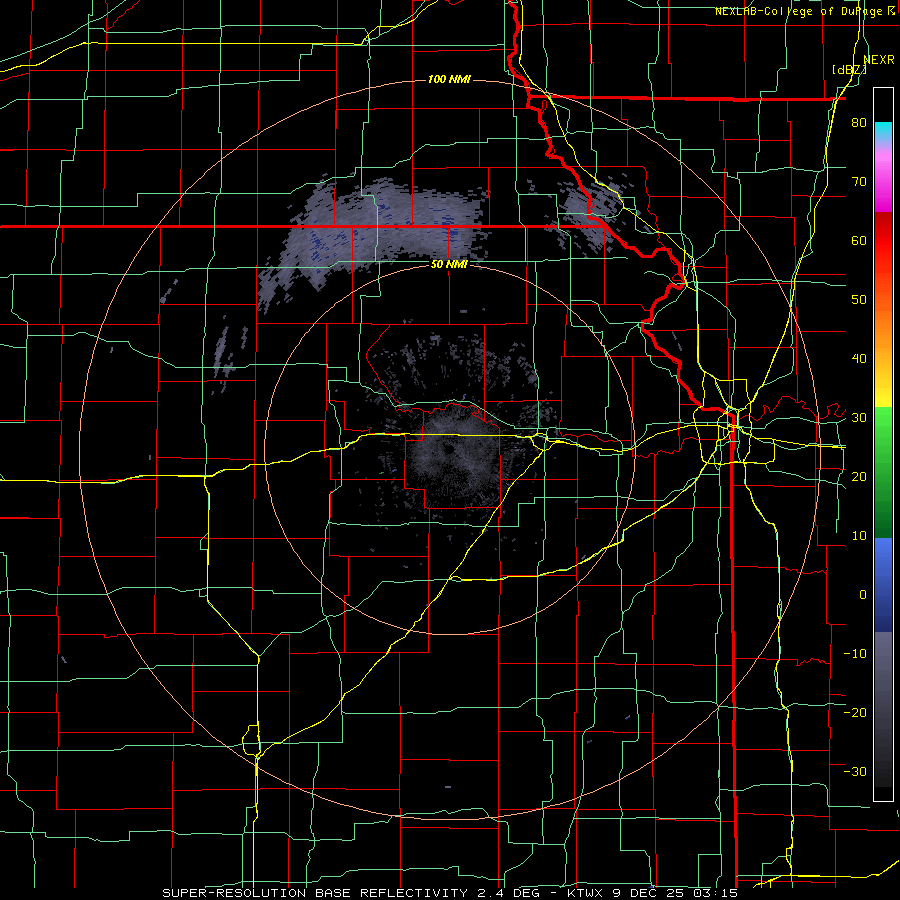The image size is (900, 900).
Task: Click the 50 value on the dBZ scale
Action: coord(859,300)
